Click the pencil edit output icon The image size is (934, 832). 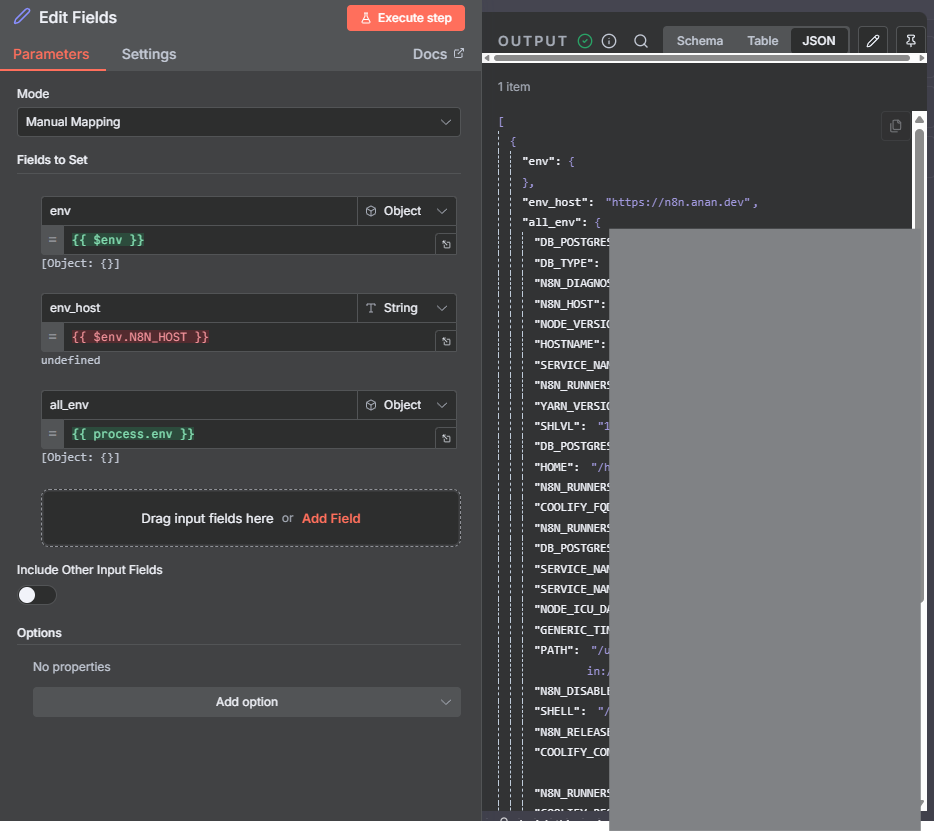(873, 41)
